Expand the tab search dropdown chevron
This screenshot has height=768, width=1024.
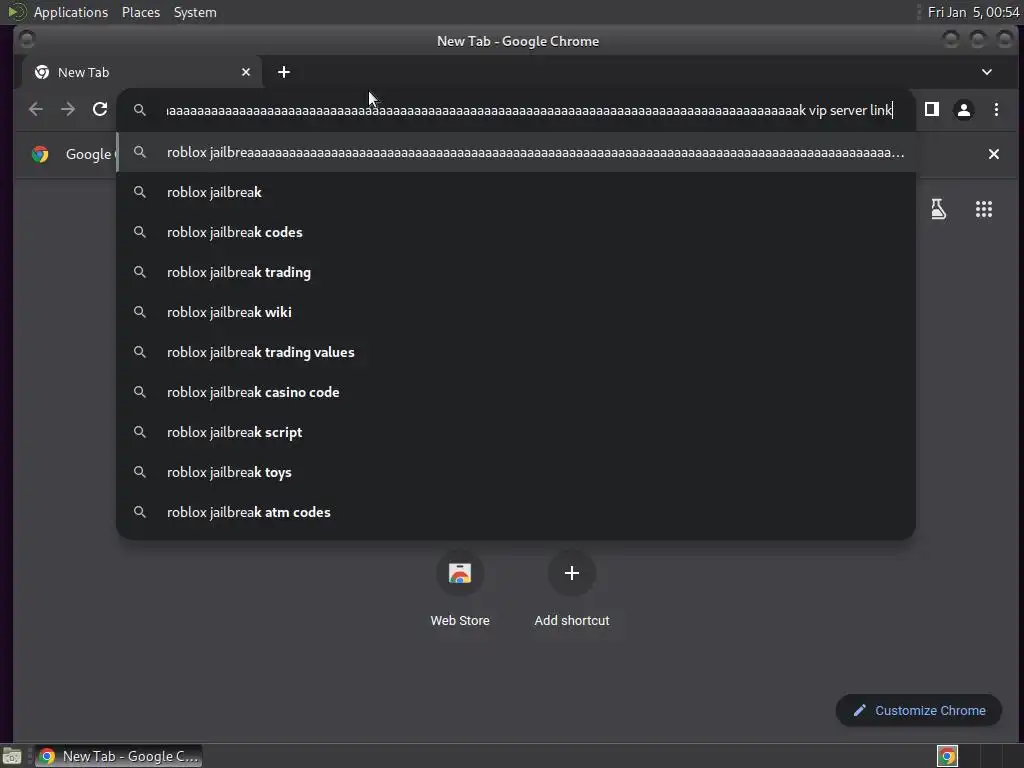pyautogui.click(x=987, y=72)
